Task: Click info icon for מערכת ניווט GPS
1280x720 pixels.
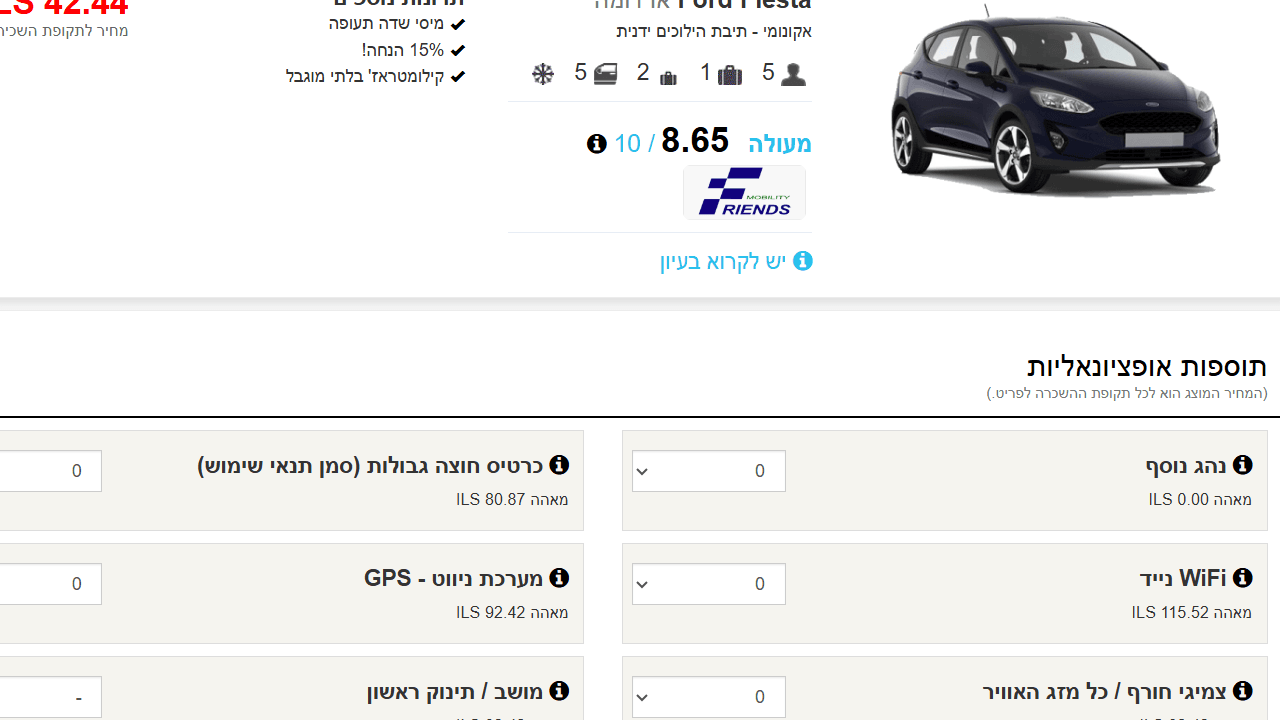Action: tap(559, 578)
